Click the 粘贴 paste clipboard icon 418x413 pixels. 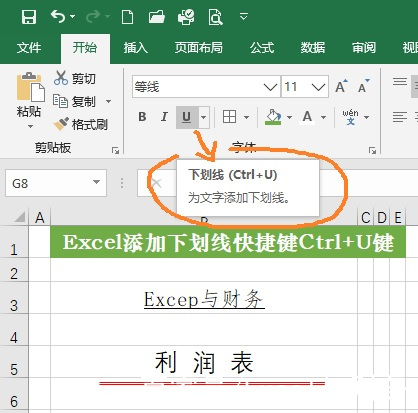30,87
